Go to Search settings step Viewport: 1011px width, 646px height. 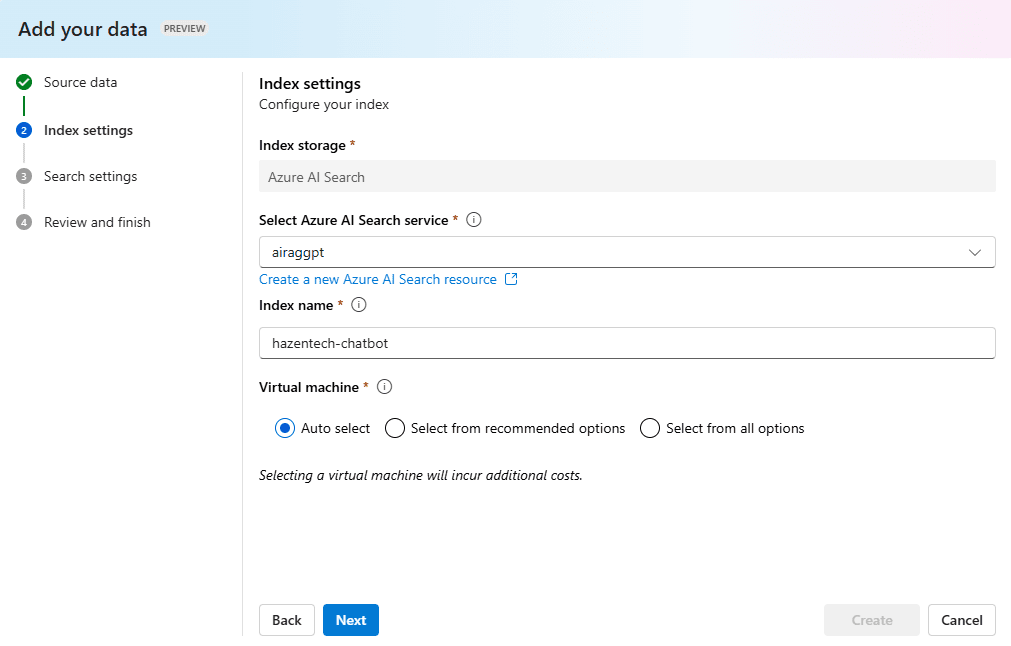pyautogui.click(x=90, y=176)
